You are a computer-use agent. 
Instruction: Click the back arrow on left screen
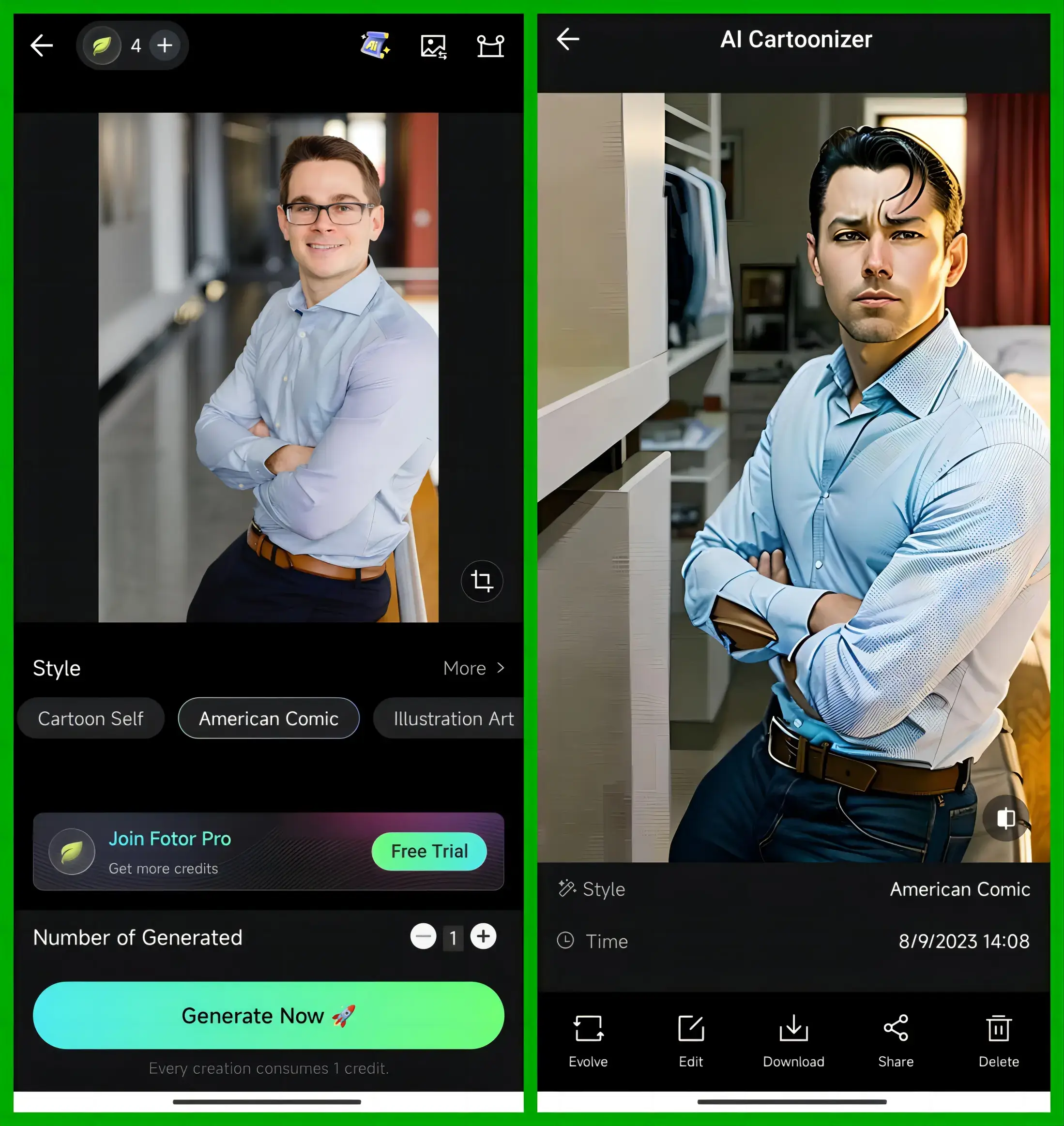point(42,44)
